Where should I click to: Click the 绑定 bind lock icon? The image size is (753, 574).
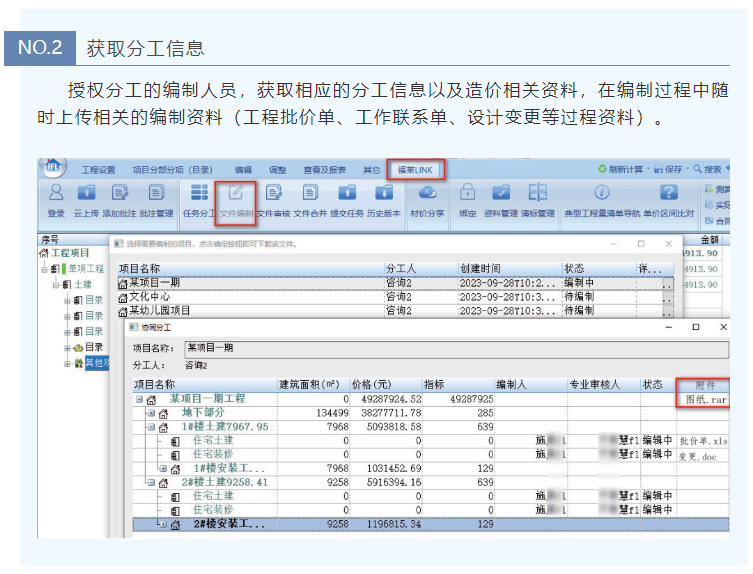pos(467,192)
